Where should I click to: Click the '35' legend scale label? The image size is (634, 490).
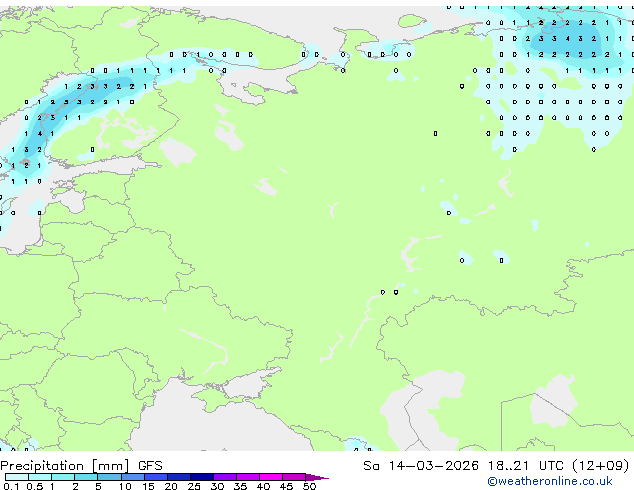coord(240,486)
